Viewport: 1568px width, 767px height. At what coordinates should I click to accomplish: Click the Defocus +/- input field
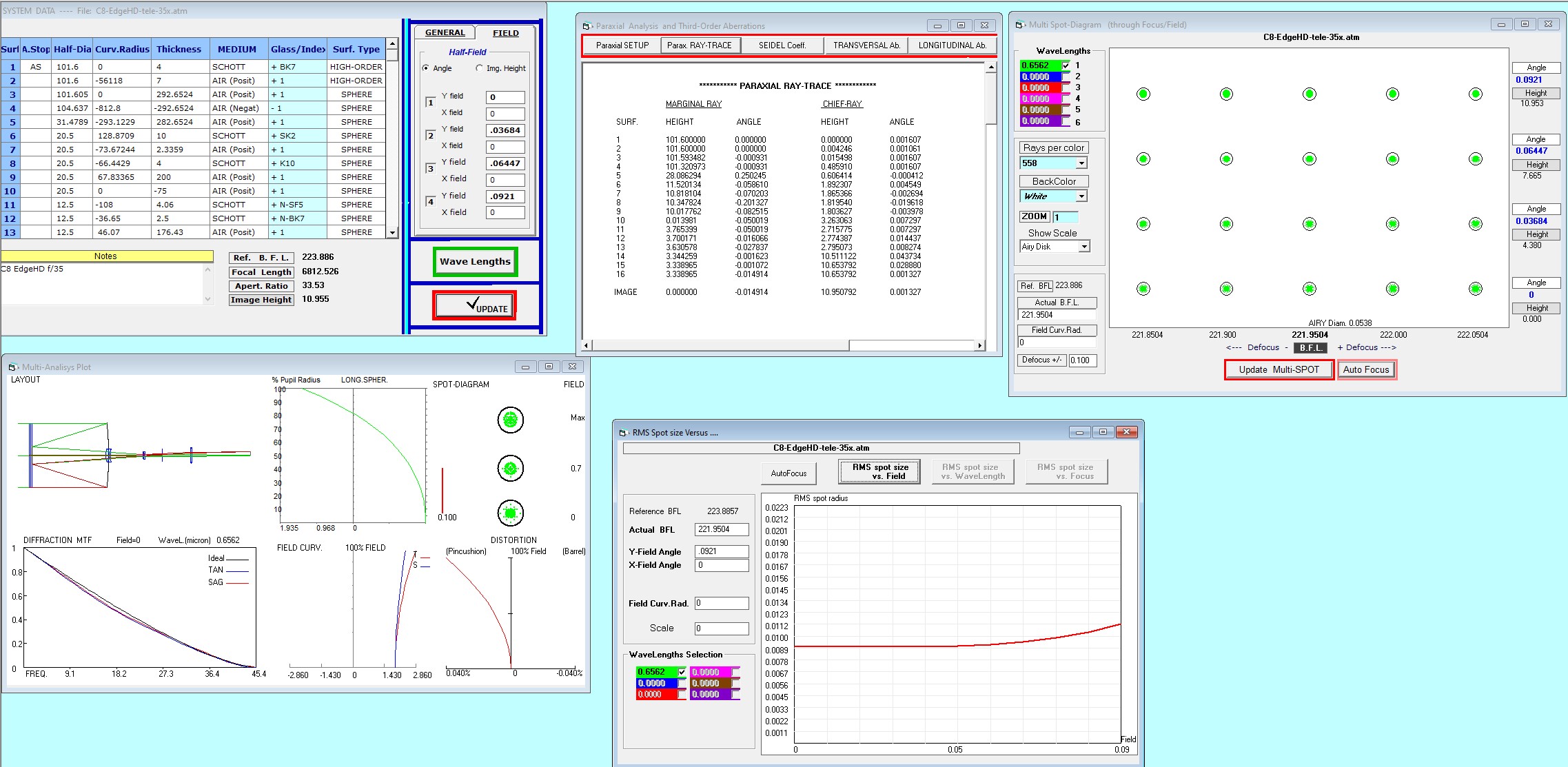[1082, 360]
